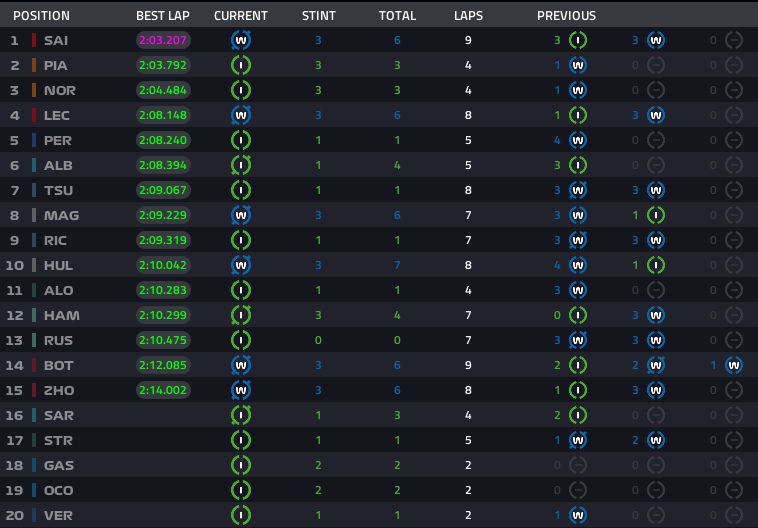Click the driver name OCO
The height and width of the screenshot is (528, 758).
pos(58,490)
